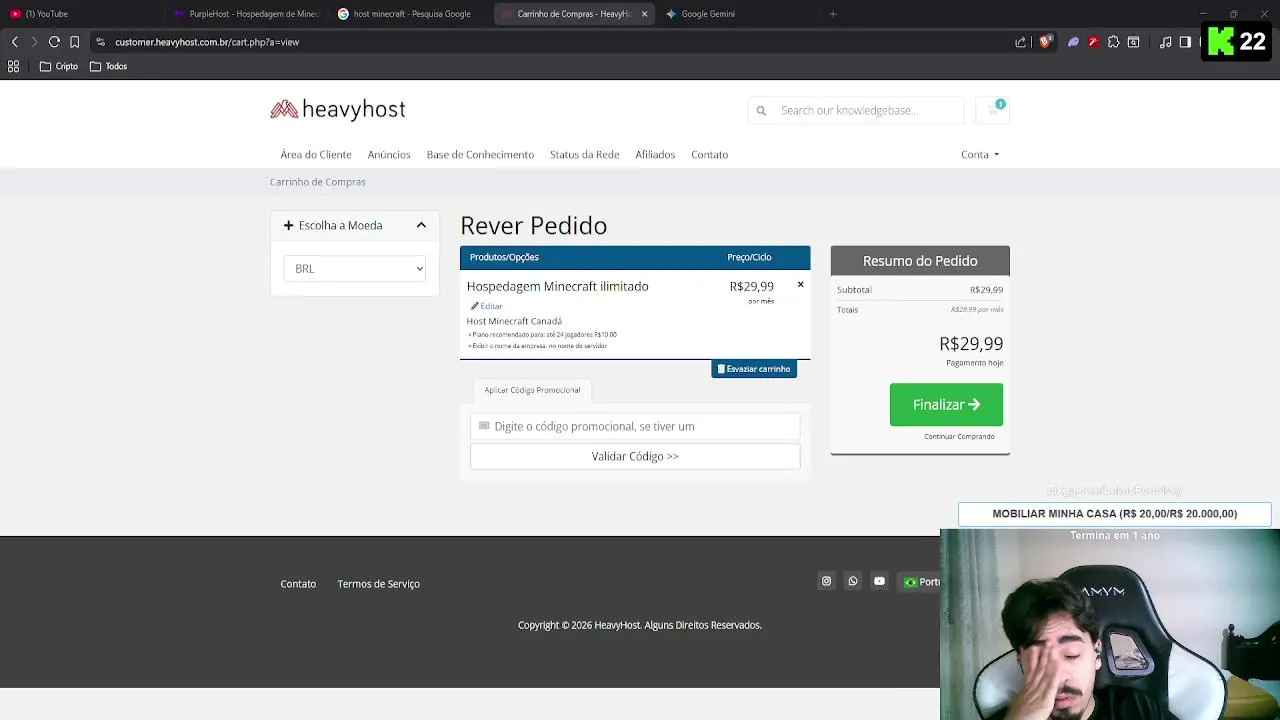The image size is (1280, 720).
Task: Open Contato in the top navigation
Action: click(x=709, y=154)
